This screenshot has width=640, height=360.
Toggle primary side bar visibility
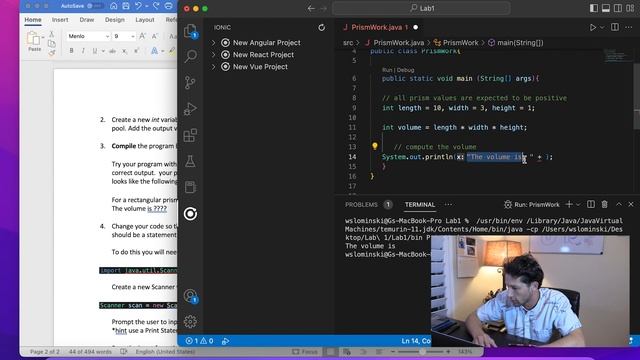[594, 8]
